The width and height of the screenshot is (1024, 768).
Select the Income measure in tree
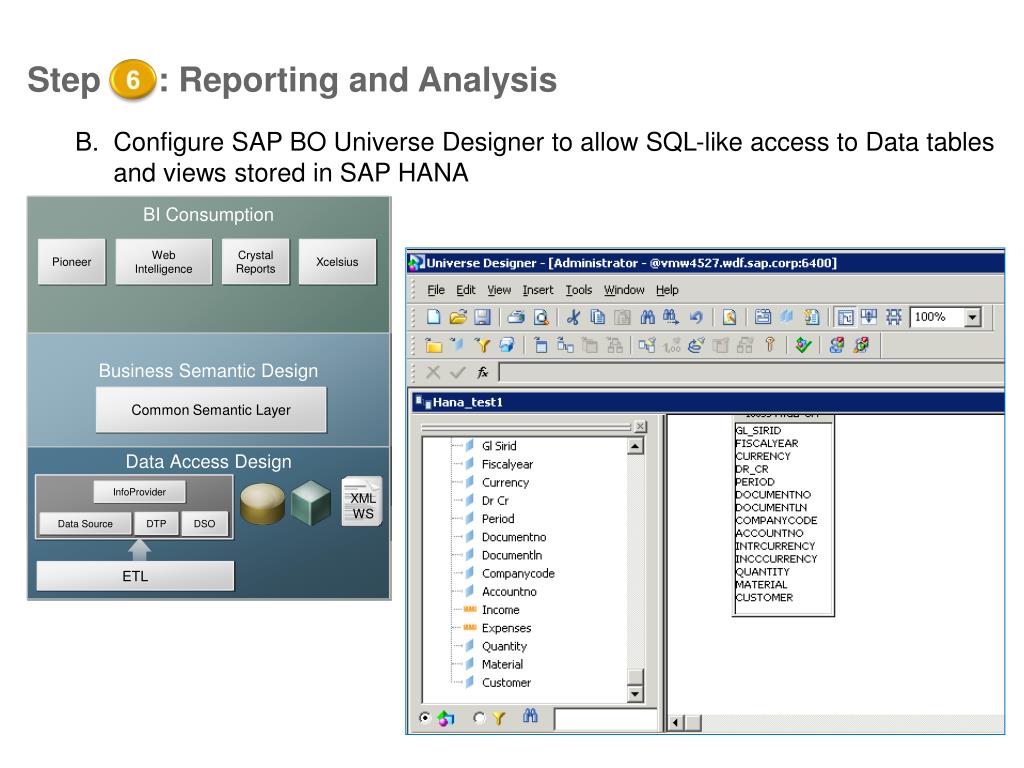click(501, 610)
